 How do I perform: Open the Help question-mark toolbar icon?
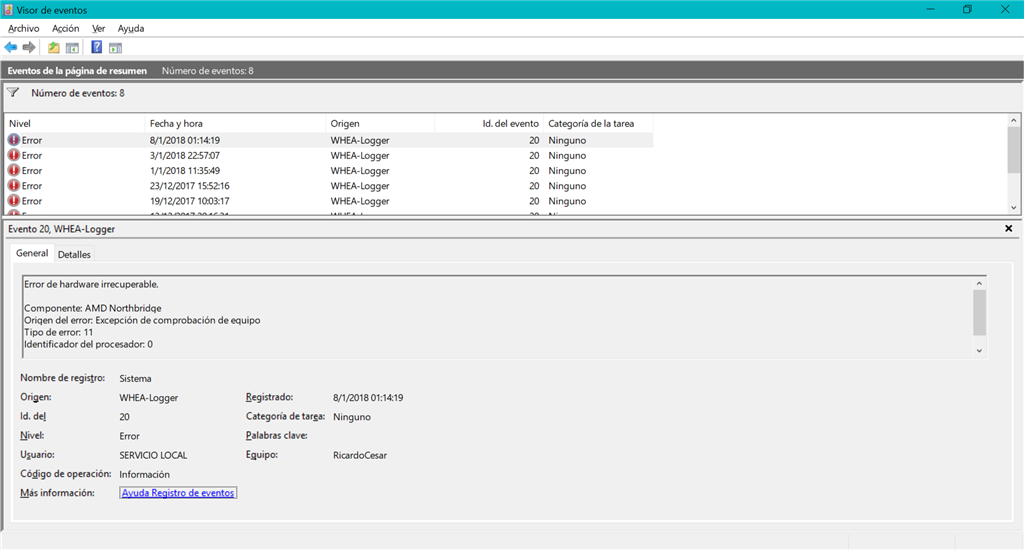[97, 47]
